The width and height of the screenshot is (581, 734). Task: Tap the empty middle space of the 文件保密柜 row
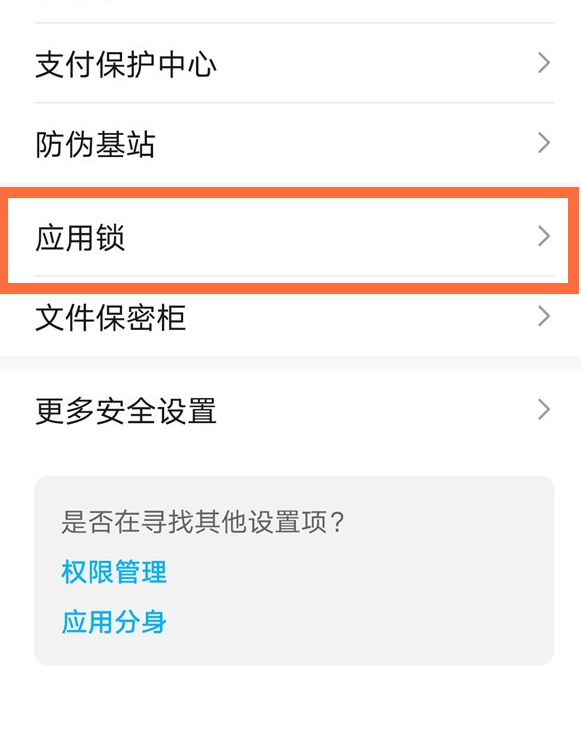pos(360,317)
